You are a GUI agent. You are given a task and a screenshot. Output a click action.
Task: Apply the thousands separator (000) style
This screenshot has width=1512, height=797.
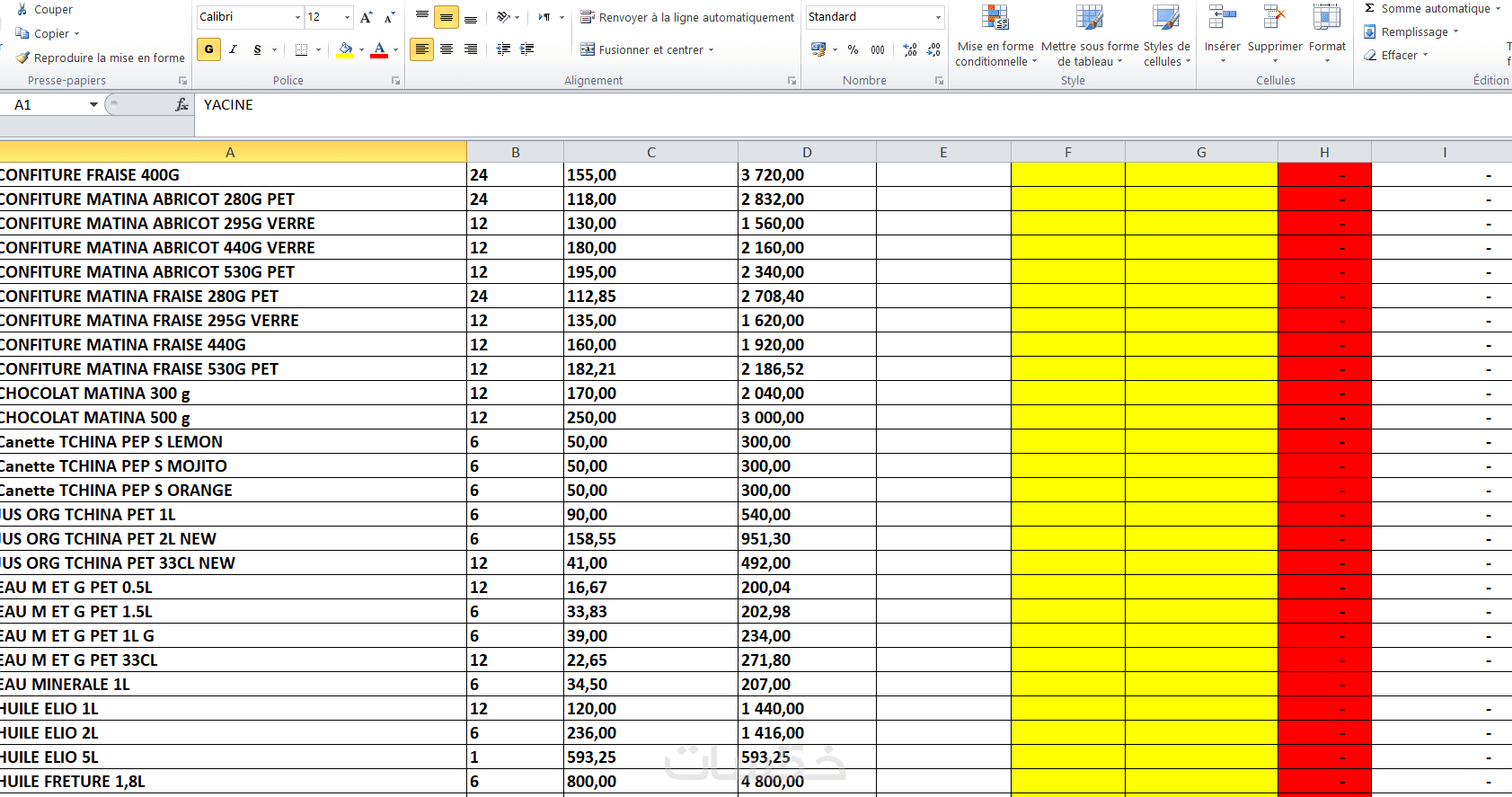[x=878, y=49]
